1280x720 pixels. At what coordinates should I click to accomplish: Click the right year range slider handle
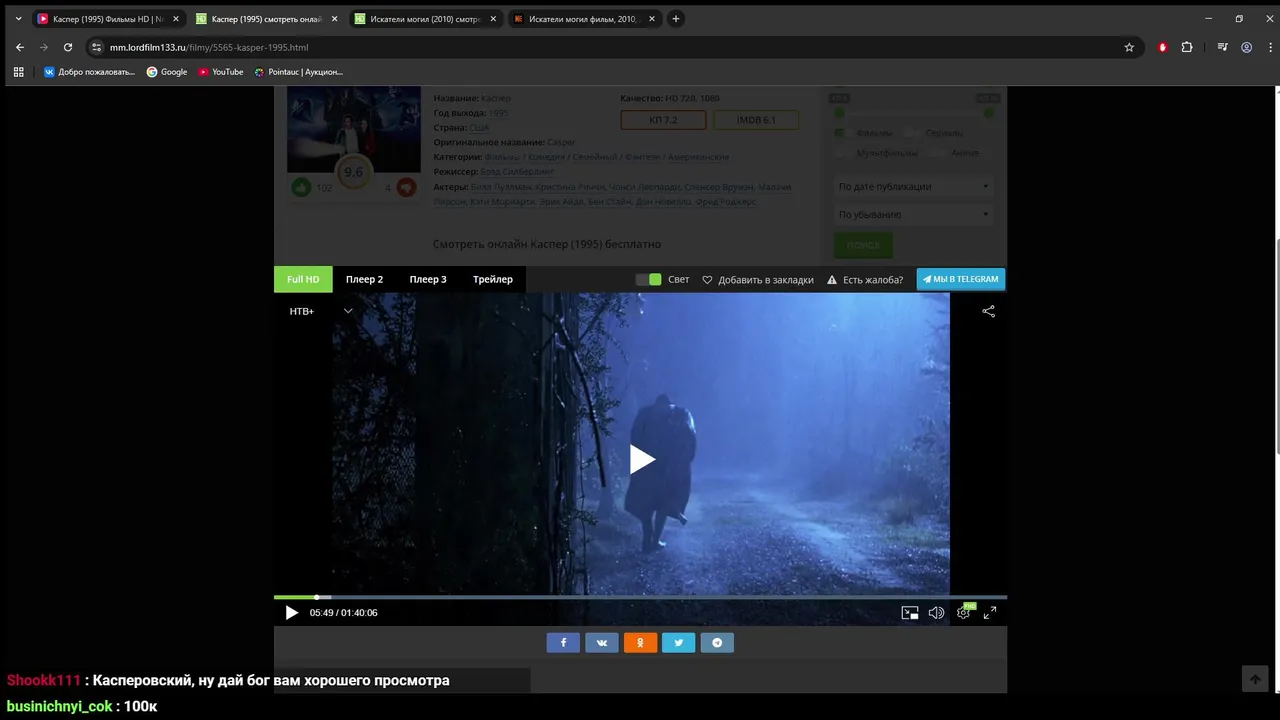coord(989,113)
